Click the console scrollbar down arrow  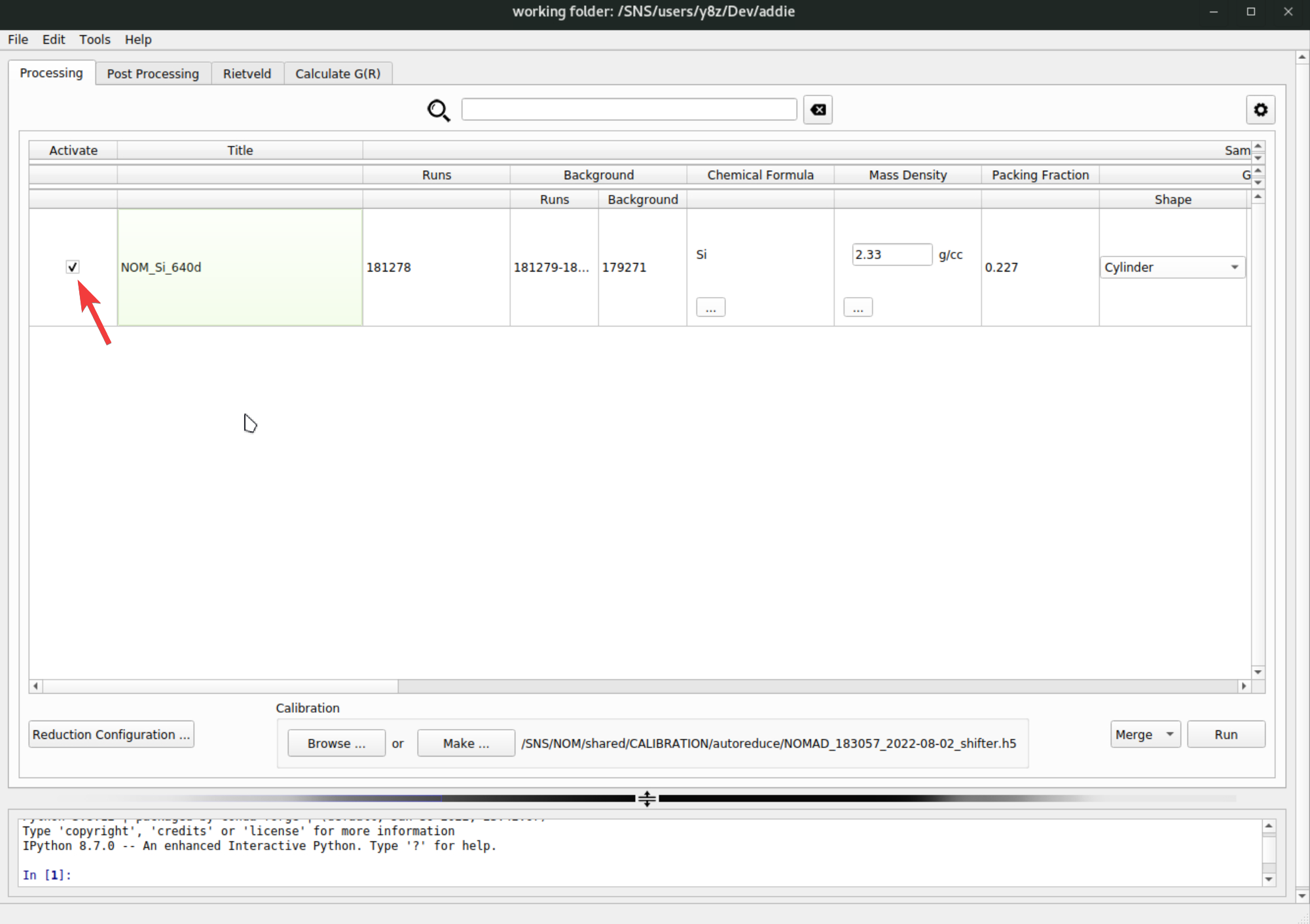click(1269, 879)
